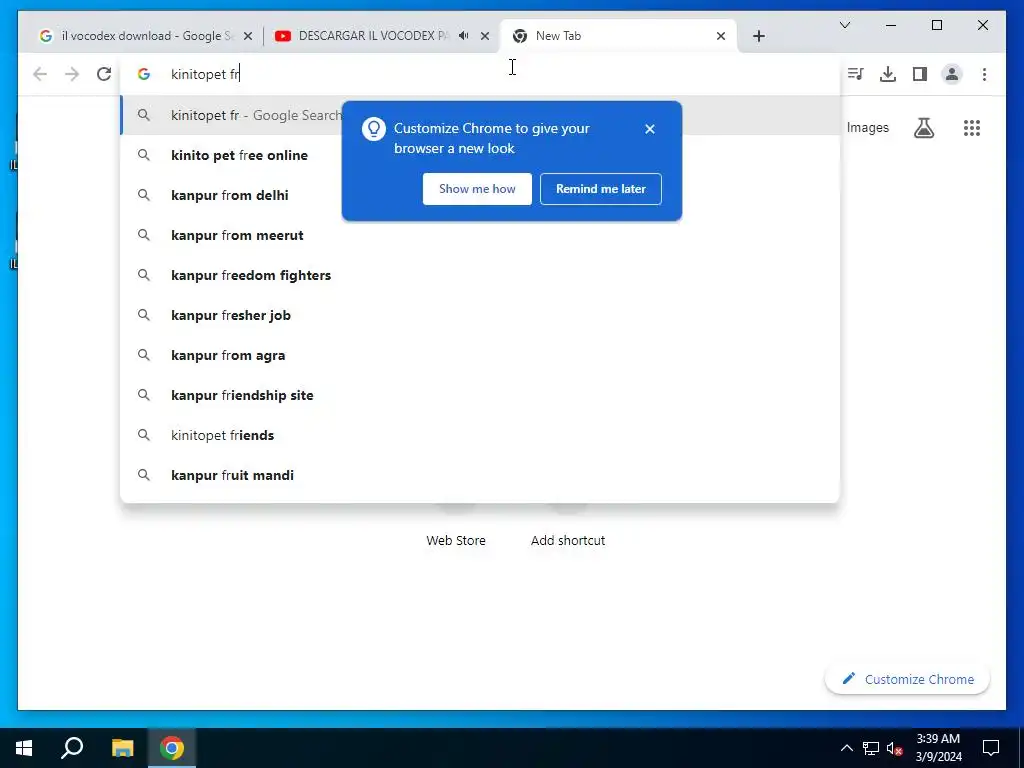Choose the 'kinito pet free online' suggestion
The image size is (1024, 768).
479,155
